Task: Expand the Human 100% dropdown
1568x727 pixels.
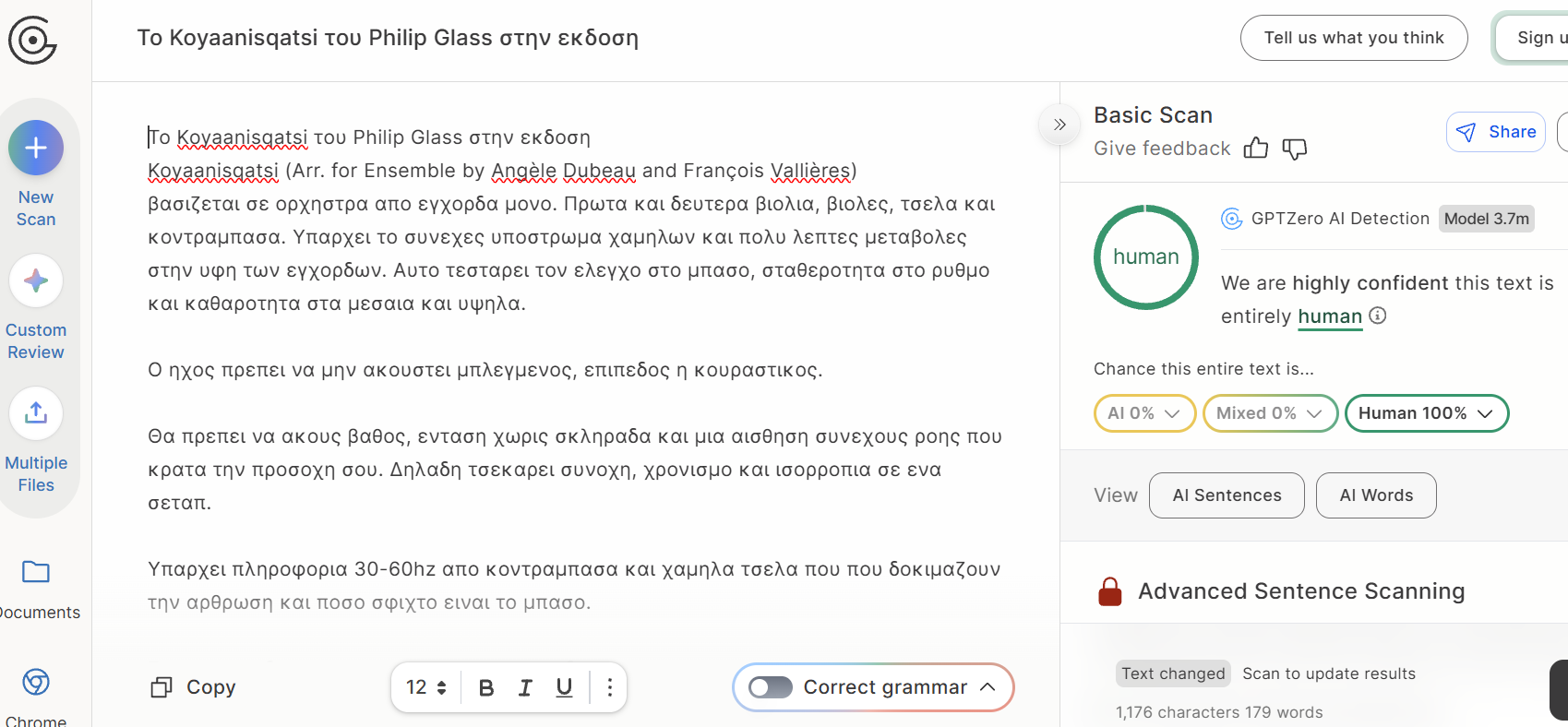Action: coord(1426,413)
